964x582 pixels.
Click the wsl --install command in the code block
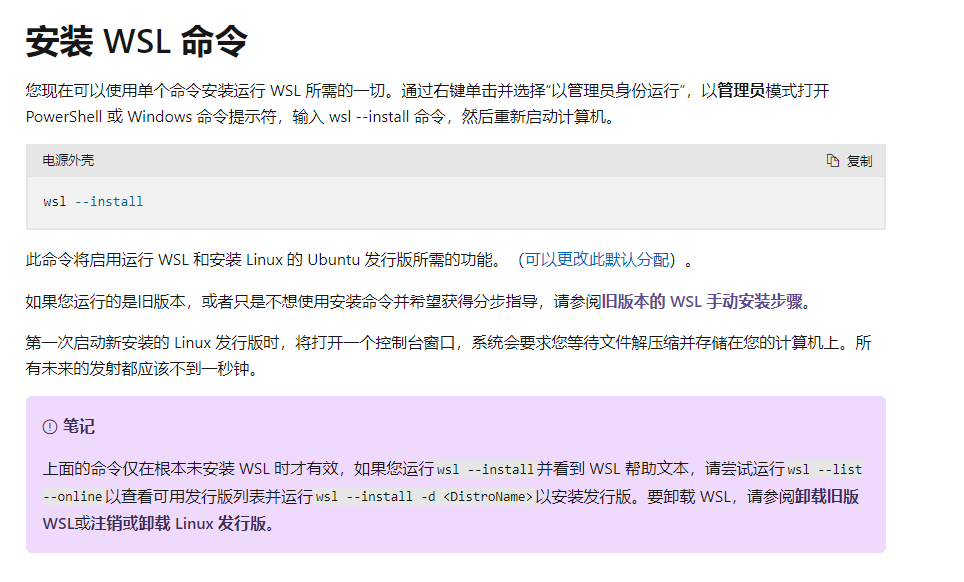(93, 202)
